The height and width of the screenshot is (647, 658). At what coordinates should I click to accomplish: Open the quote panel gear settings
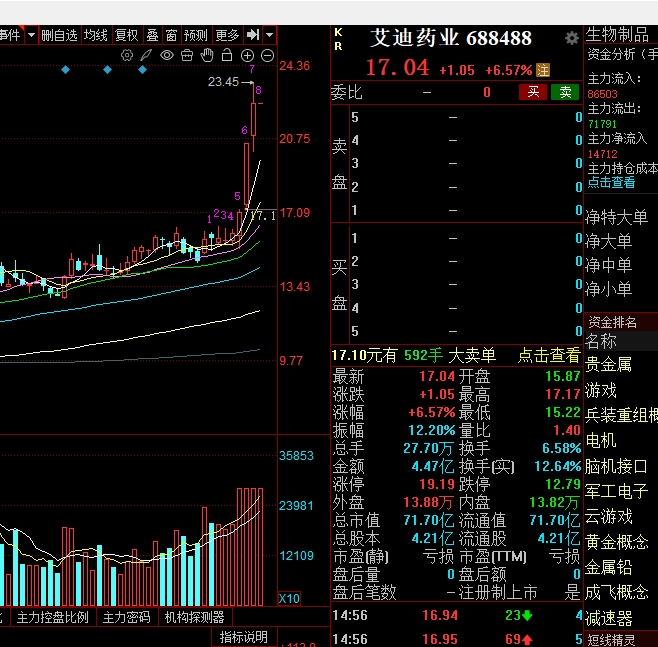tap(571, 38)
